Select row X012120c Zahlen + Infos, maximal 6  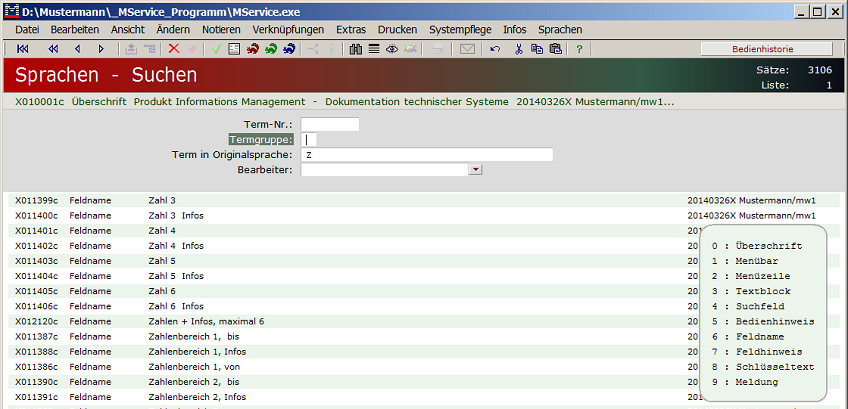pyautogui.click(x=205, y=321)
